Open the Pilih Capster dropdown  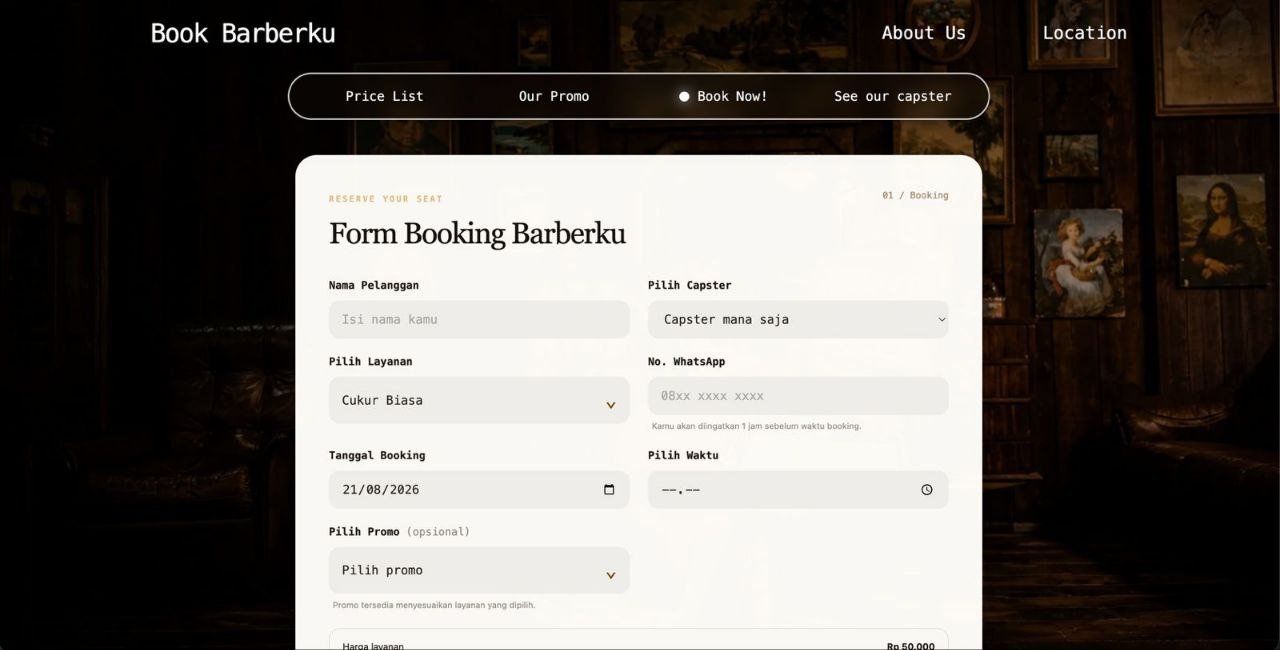[798, 319]
